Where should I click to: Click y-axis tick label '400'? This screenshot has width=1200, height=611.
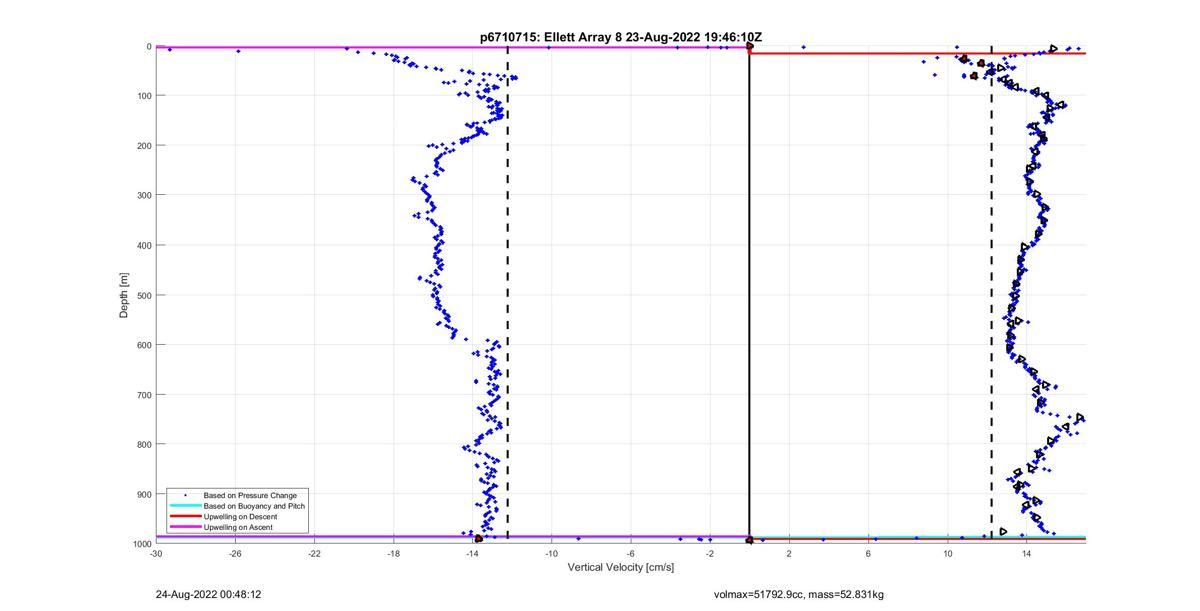pos(143,245)
